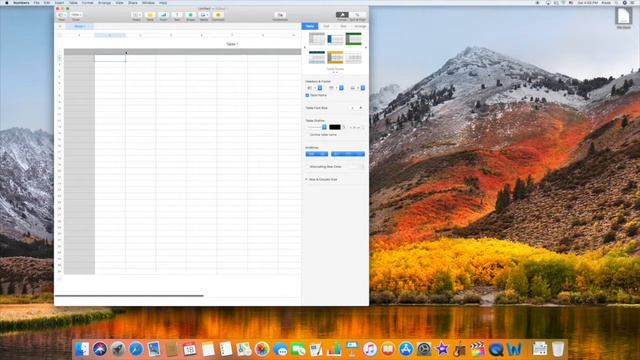The width and height of the screenshot is (640, 360).
Task: Toggle Outline table name checkbox
Action: [307, 135]
